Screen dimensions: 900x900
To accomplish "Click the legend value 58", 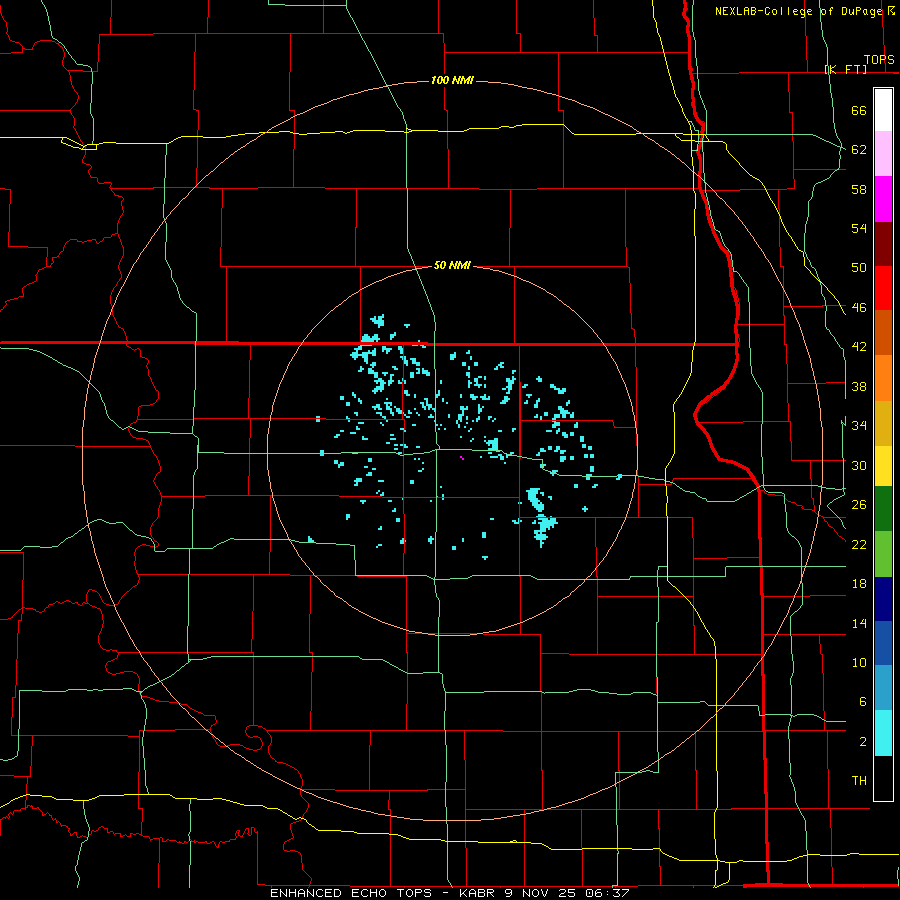I will coord(859,189).
